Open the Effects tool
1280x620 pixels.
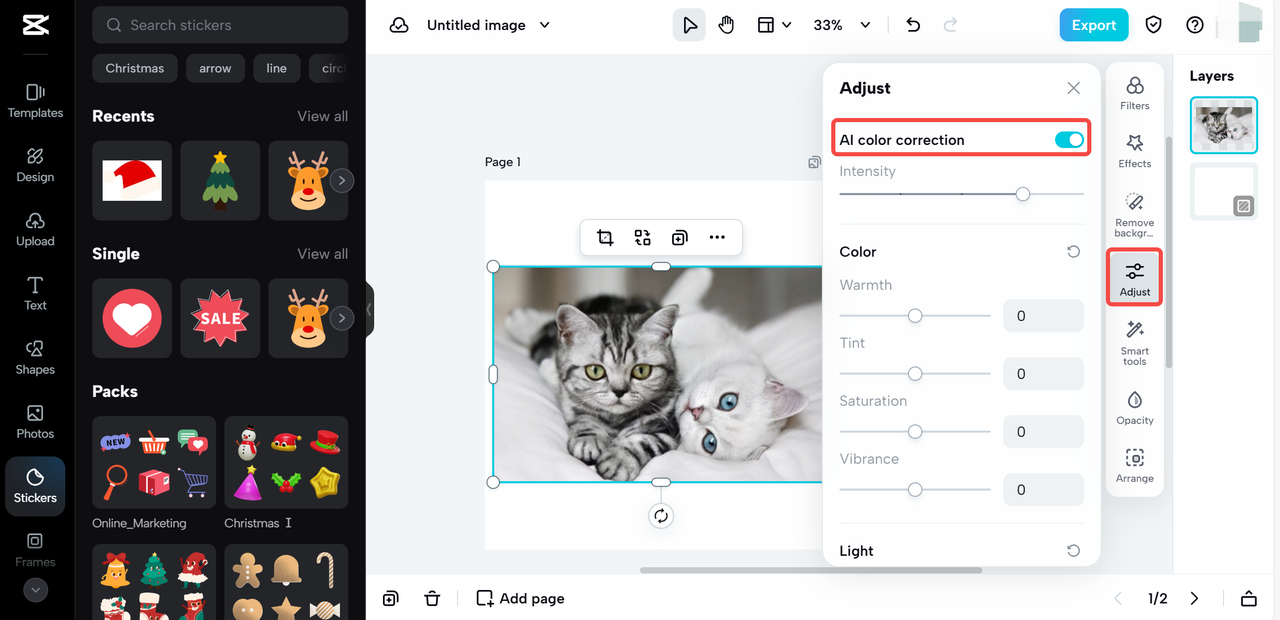1135,151
